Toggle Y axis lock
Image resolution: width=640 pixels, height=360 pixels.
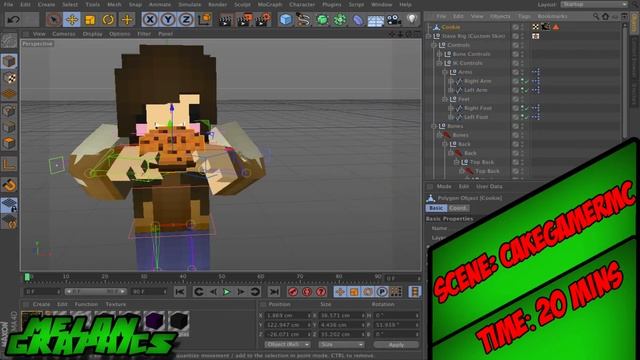[168, 19]
